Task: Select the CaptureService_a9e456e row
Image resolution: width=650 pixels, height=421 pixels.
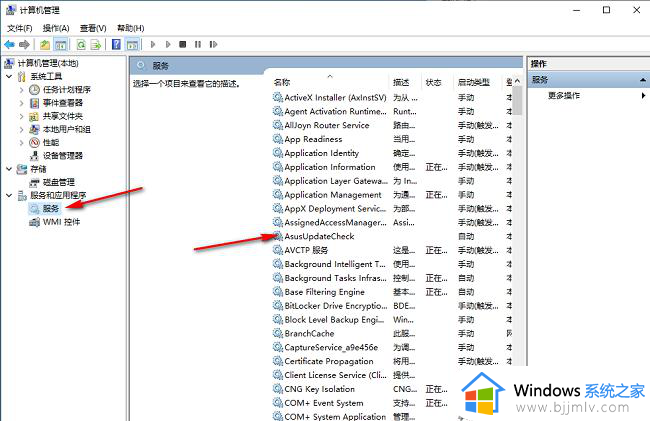Action: pyautogui.click(x=331, y=347)
